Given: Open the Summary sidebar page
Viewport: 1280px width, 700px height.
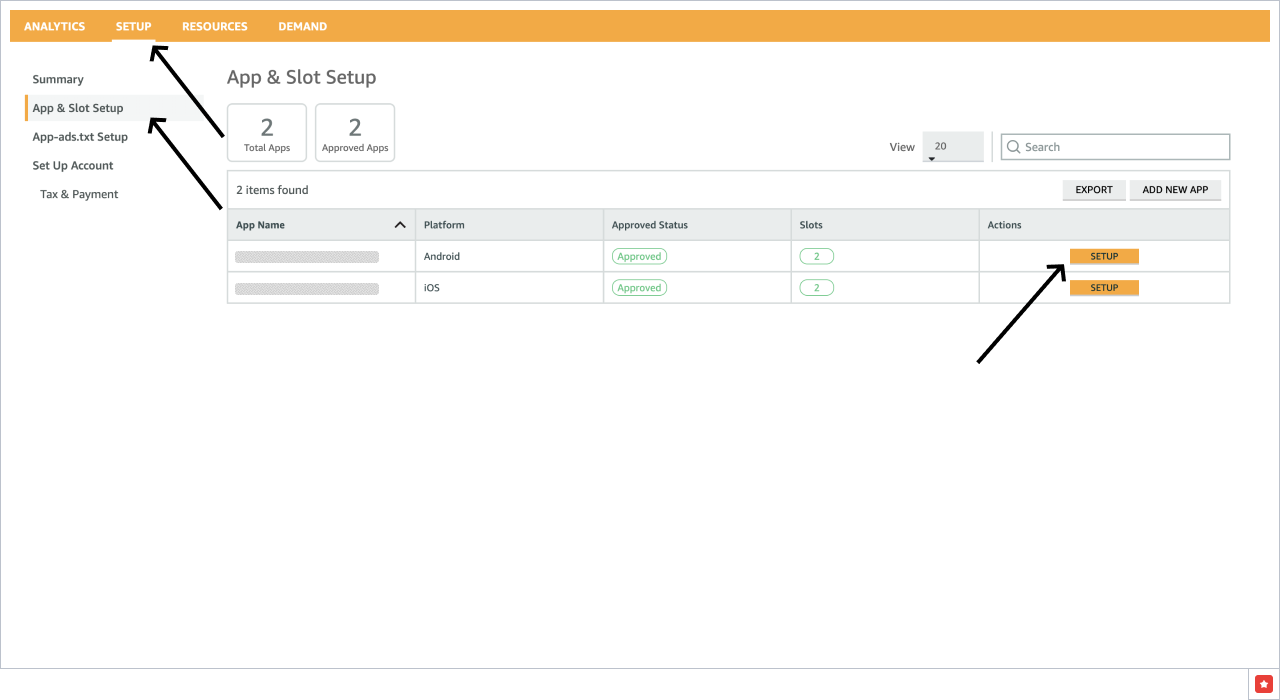Looking at the screenshot, I should pos(57,79).
